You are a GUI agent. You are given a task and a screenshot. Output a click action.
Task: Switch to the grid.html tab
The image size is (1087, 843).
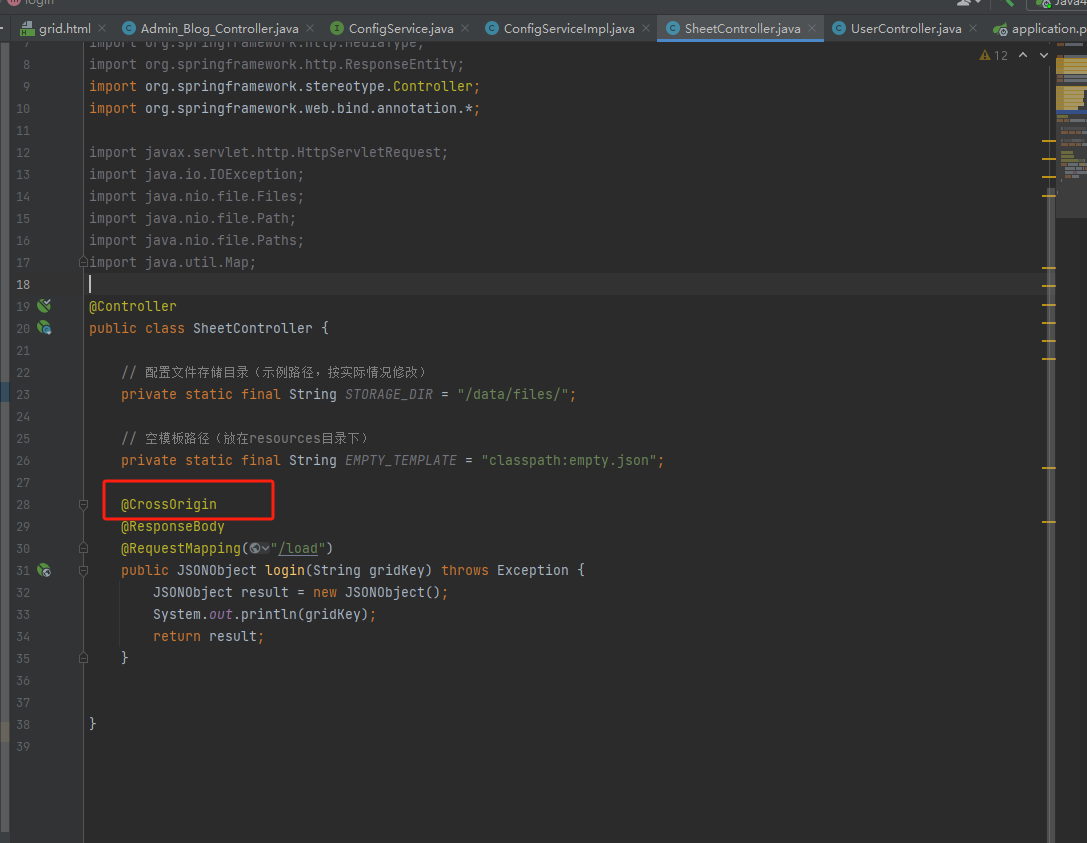pos(64,28)
